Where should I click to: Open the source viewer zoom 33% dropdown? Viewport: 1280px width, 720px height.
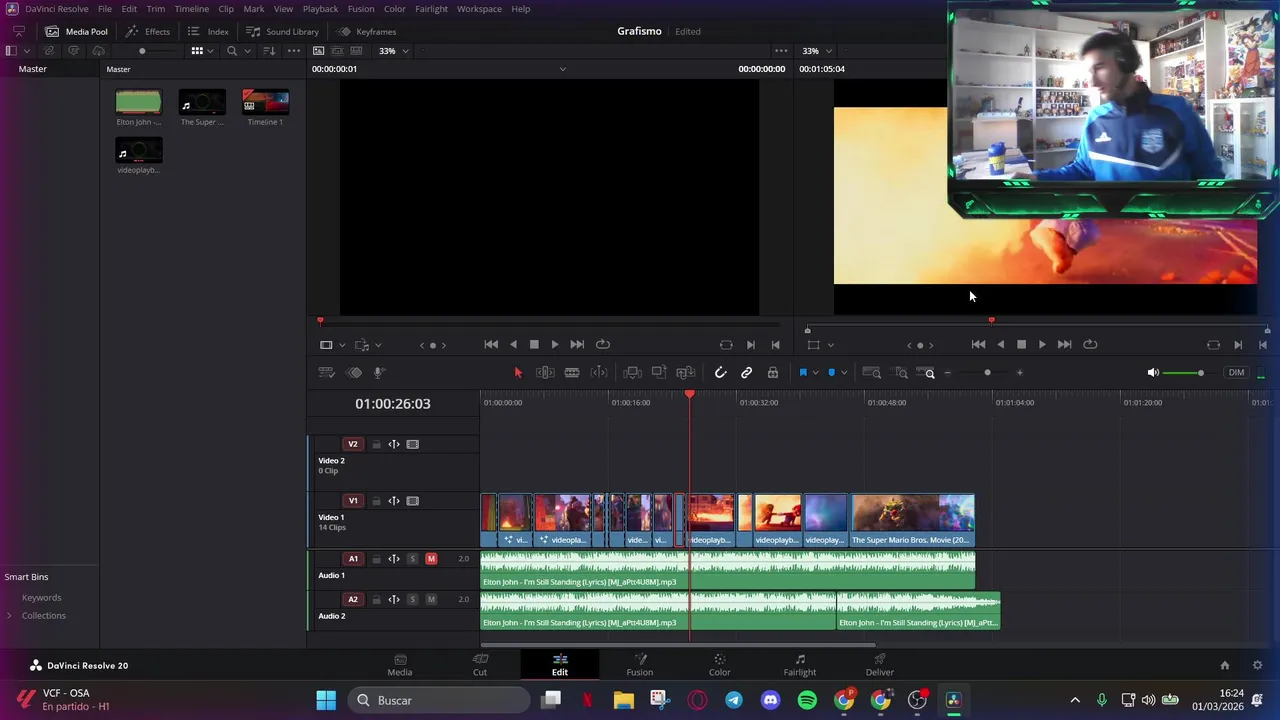393,51
